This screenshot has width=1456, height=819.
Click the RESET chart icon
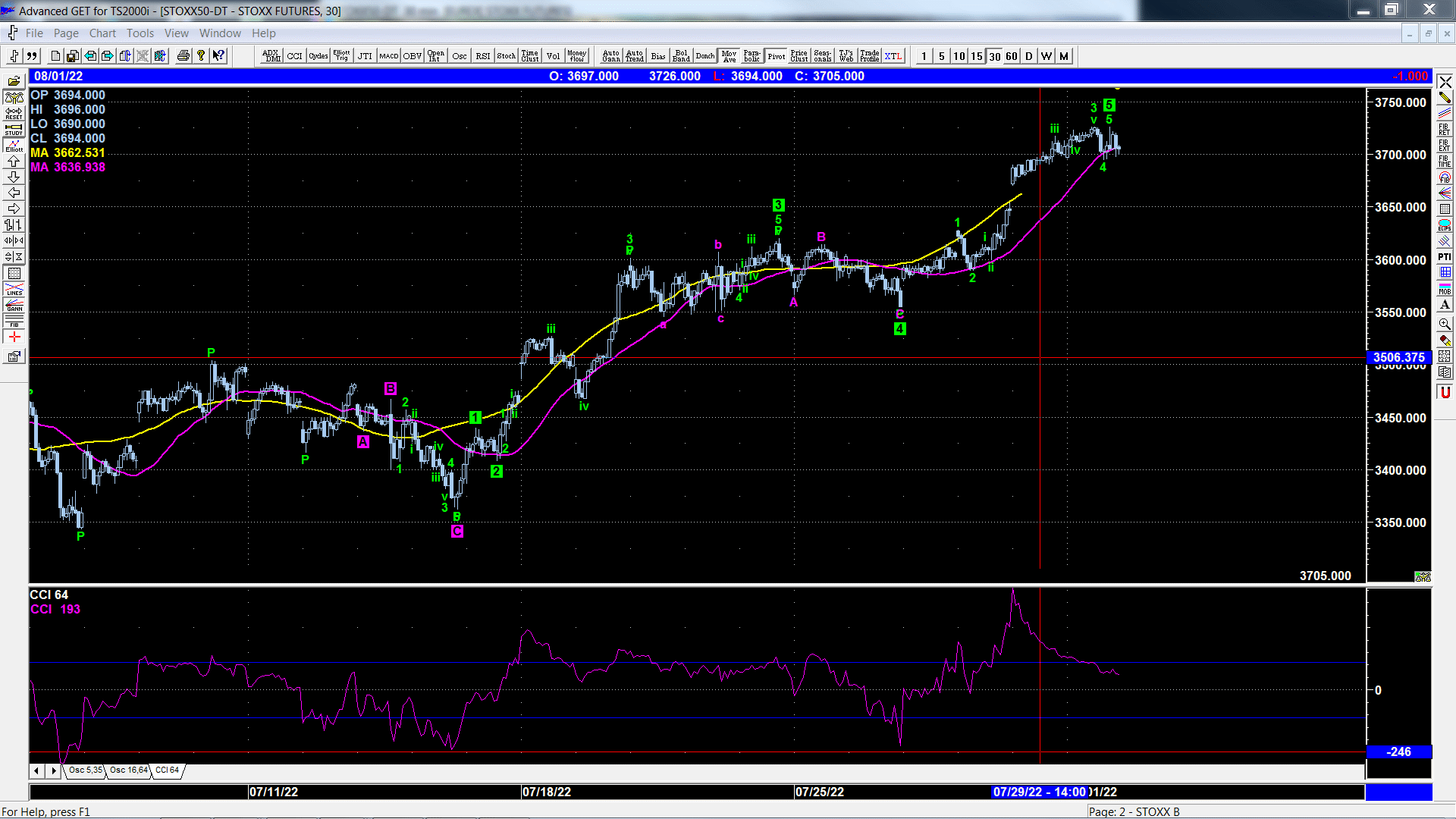click(x=14, y=114)
